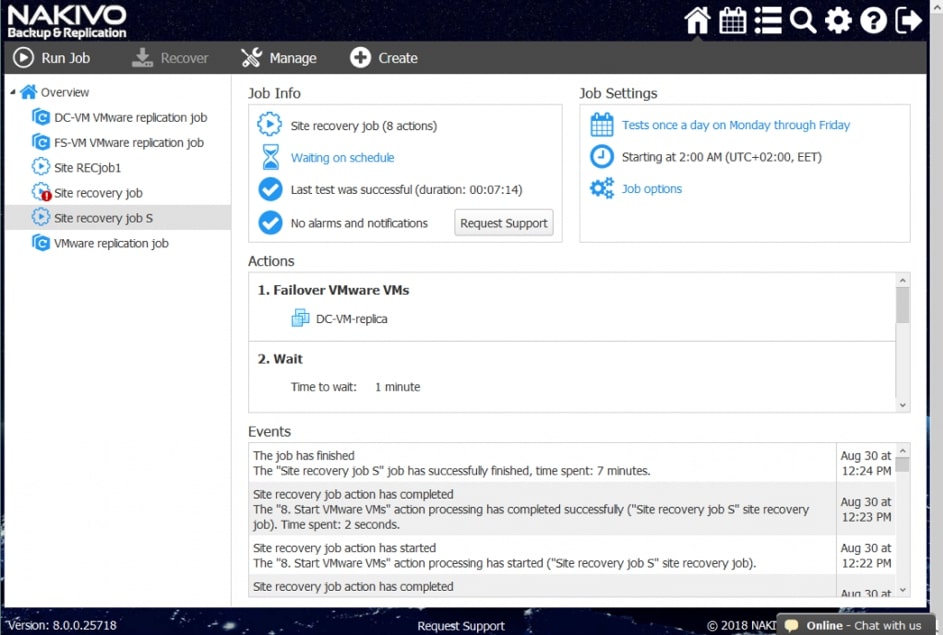Open the Online chat widget
Screen dimensions: 943x635
tap(855, 625)
